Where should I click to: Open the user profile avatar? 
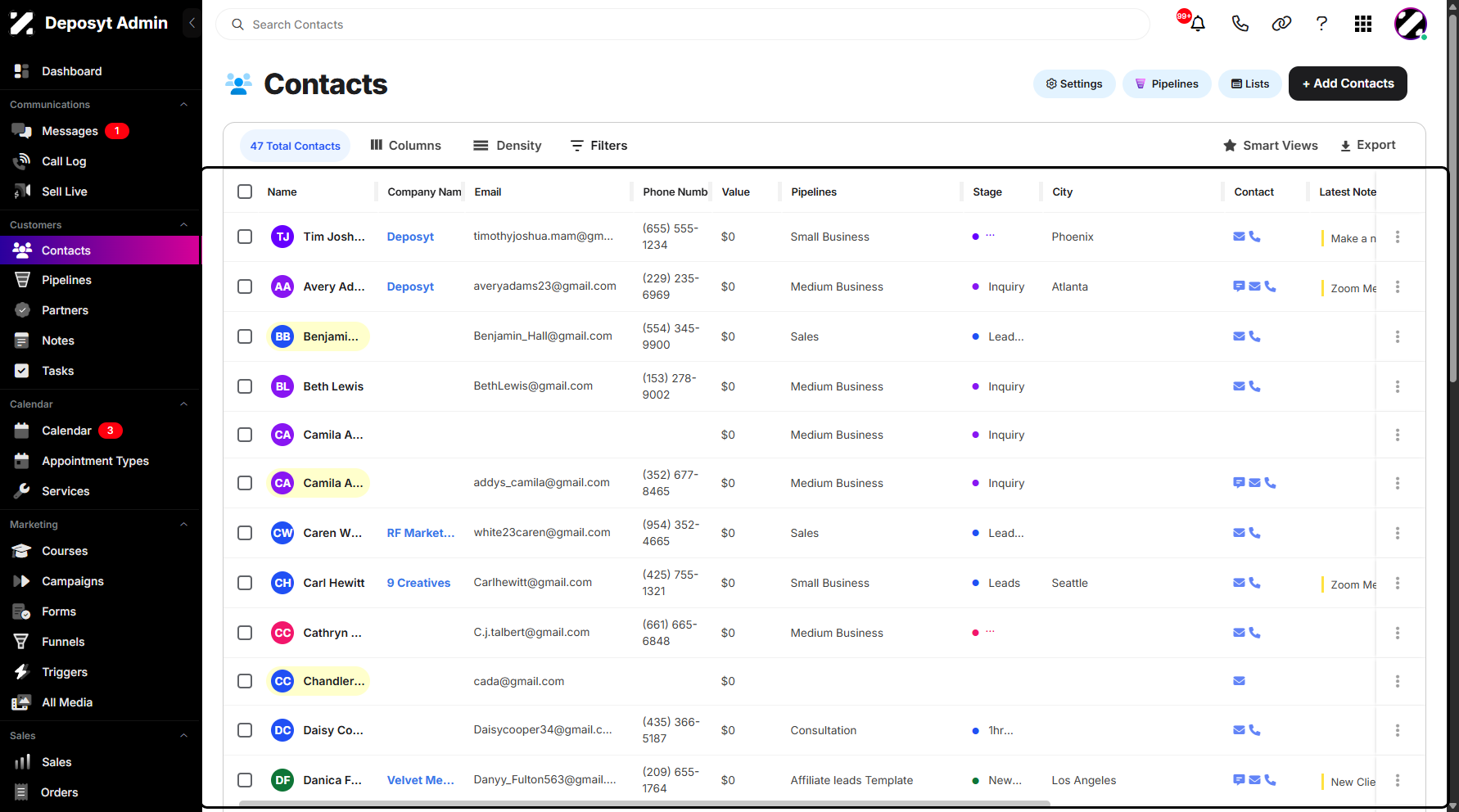tap(1411, 24)
